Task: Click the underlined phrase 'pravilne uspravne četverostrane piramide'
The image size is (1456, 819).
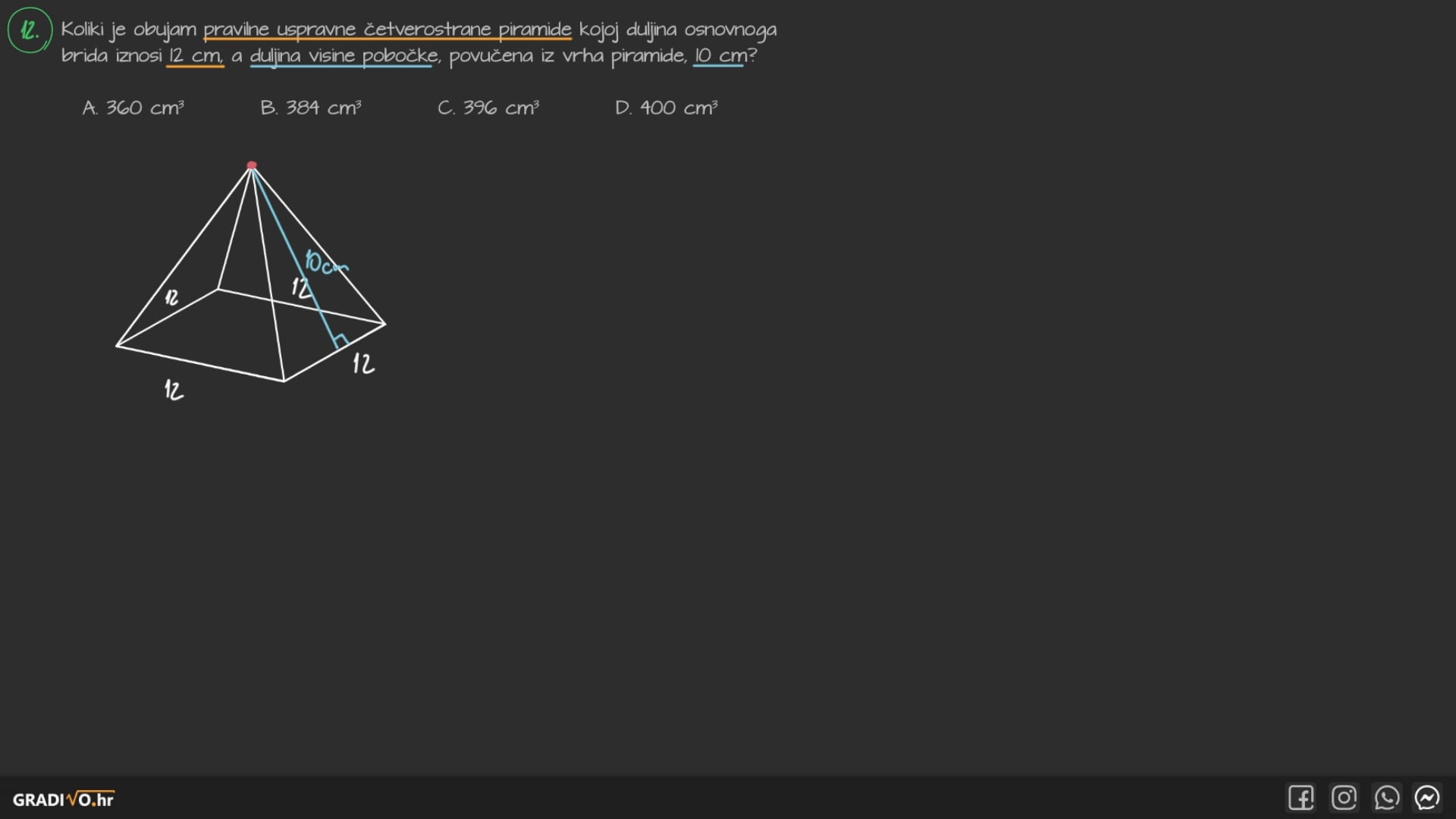Action: (388, 30)
